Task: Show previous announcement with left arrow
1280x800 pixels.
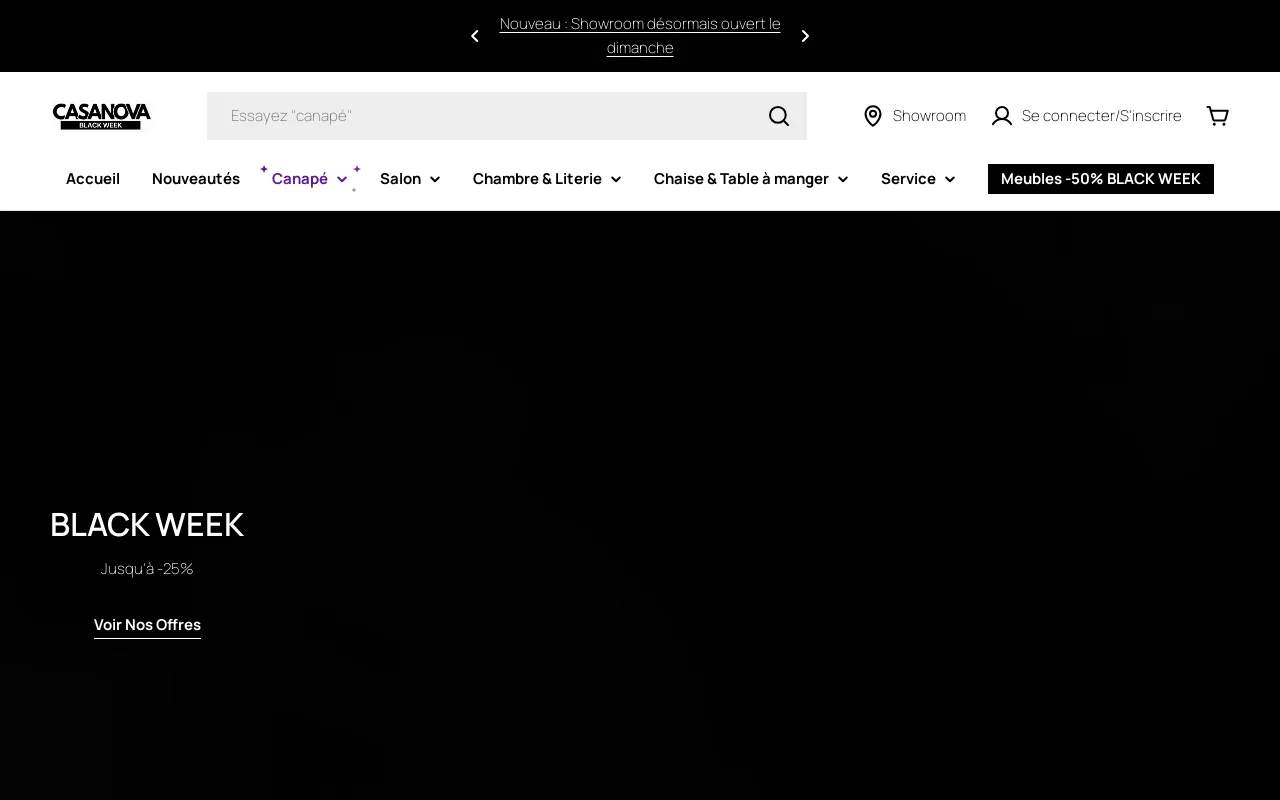Action: pyautogui.click(x=475, y=36)
